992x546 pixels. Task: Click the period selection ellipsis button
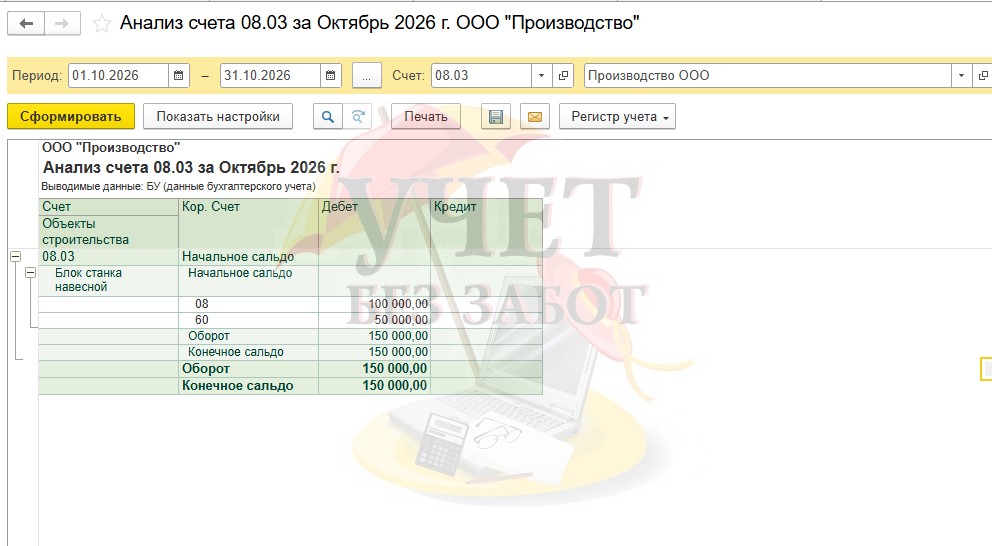[366, 75]
